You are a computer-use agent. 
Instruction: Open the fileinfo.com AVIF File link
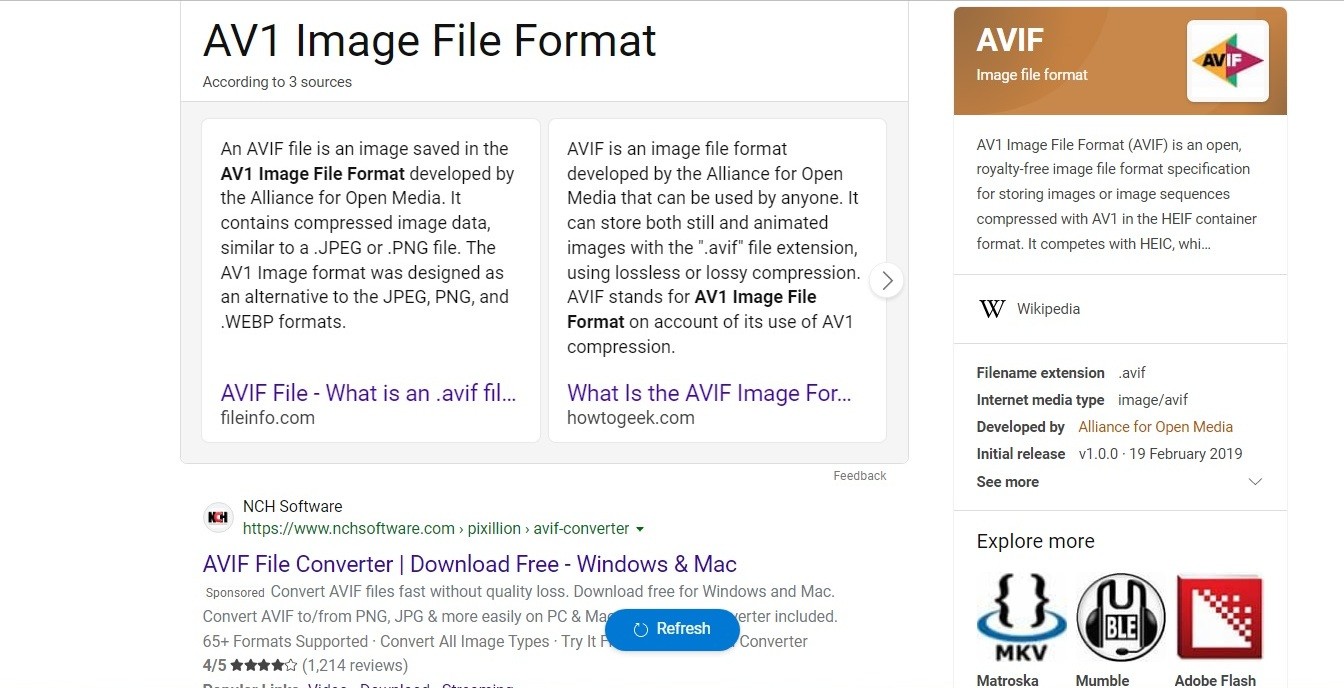tap(369, 393)
